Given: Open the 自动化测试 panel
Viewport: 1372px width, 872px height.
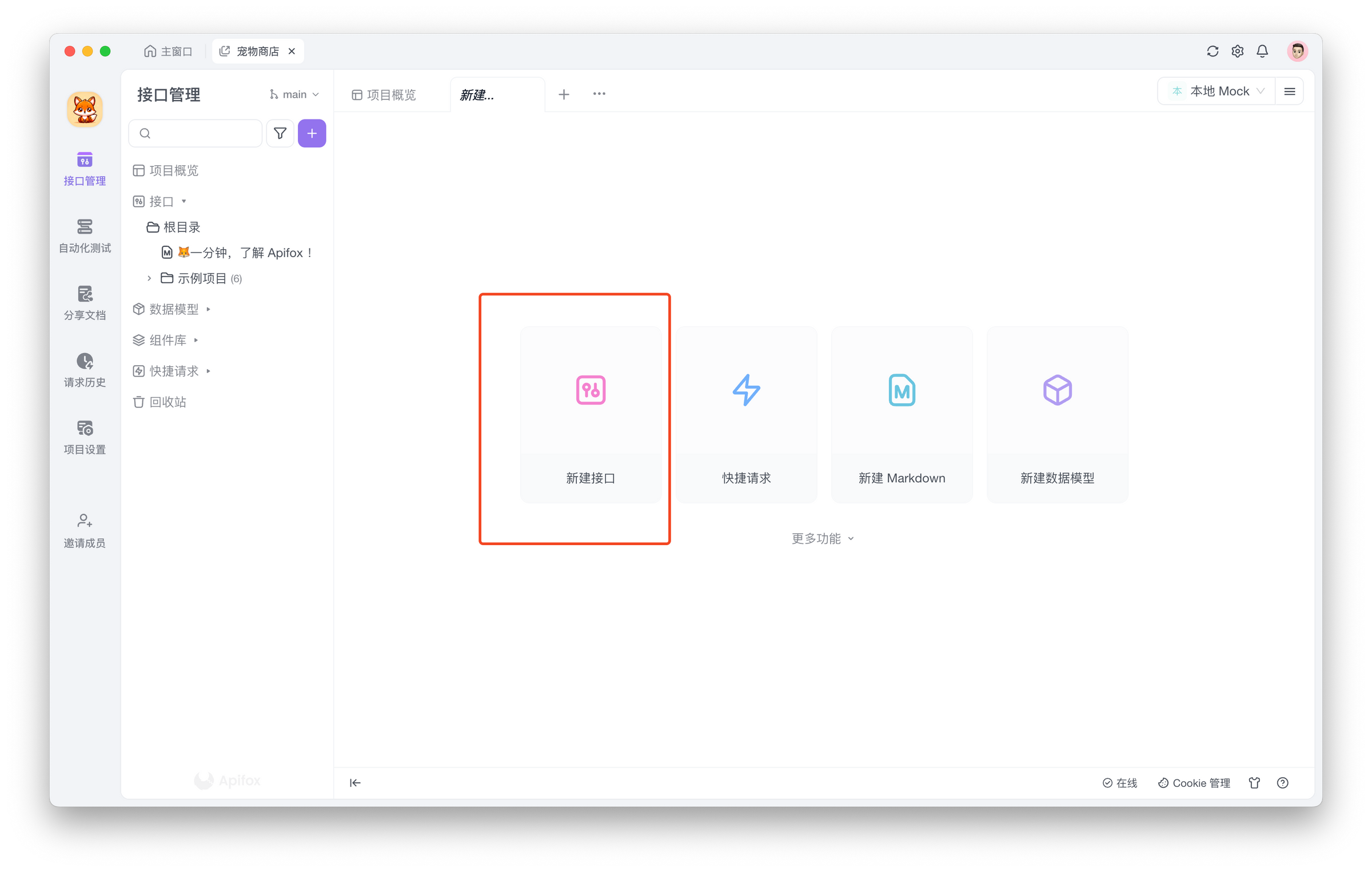Looking at the screenshot, I should pyautogui.click(x=85, y=235).
